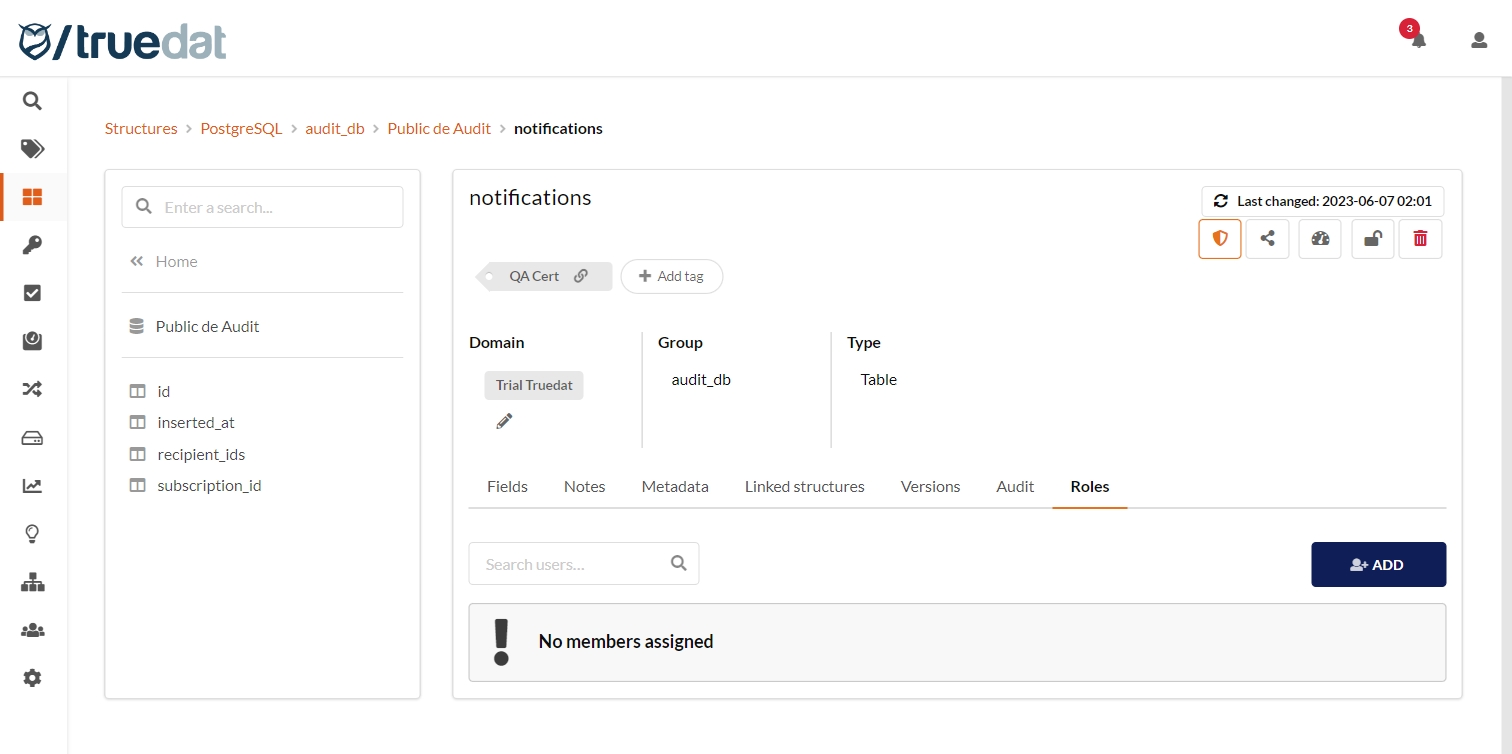Click the link icon on QA Cert tag
Screen dimensions: 1512x754
581,276
